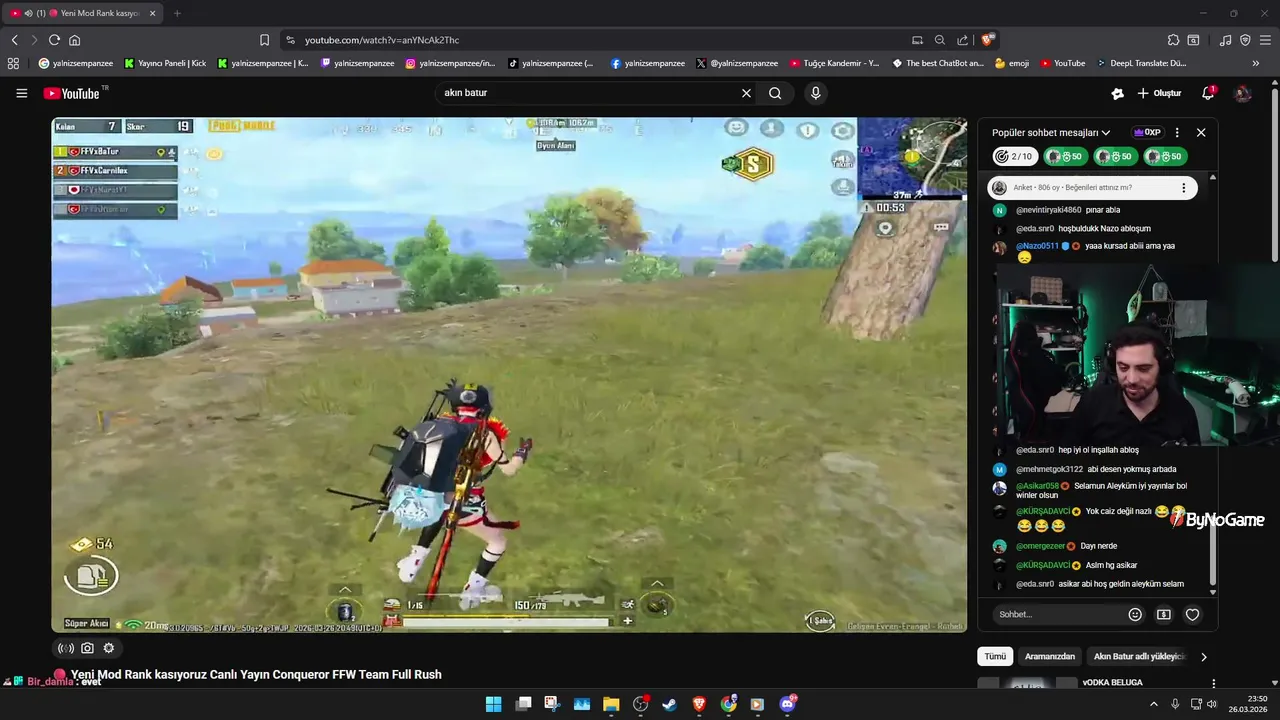Click username @mehmetgok3122 in chat
Image resolution: width=1280 pixels, height=720 pixels.
[1049, 469]
